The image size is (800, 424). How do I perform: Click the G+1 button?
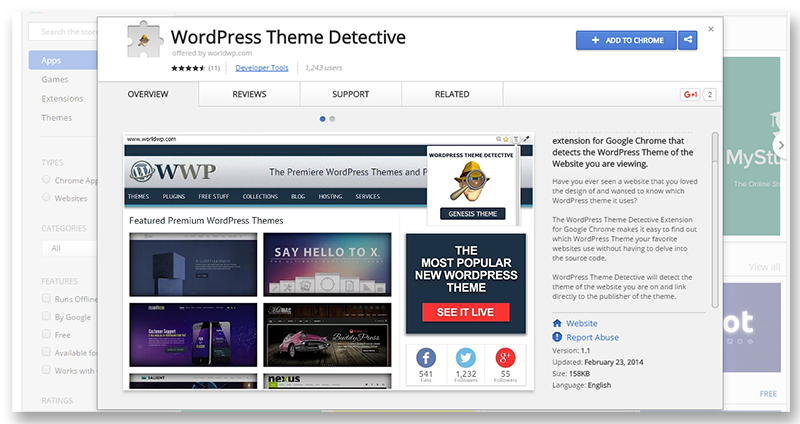pyautogui.click(x=691, y=94)
